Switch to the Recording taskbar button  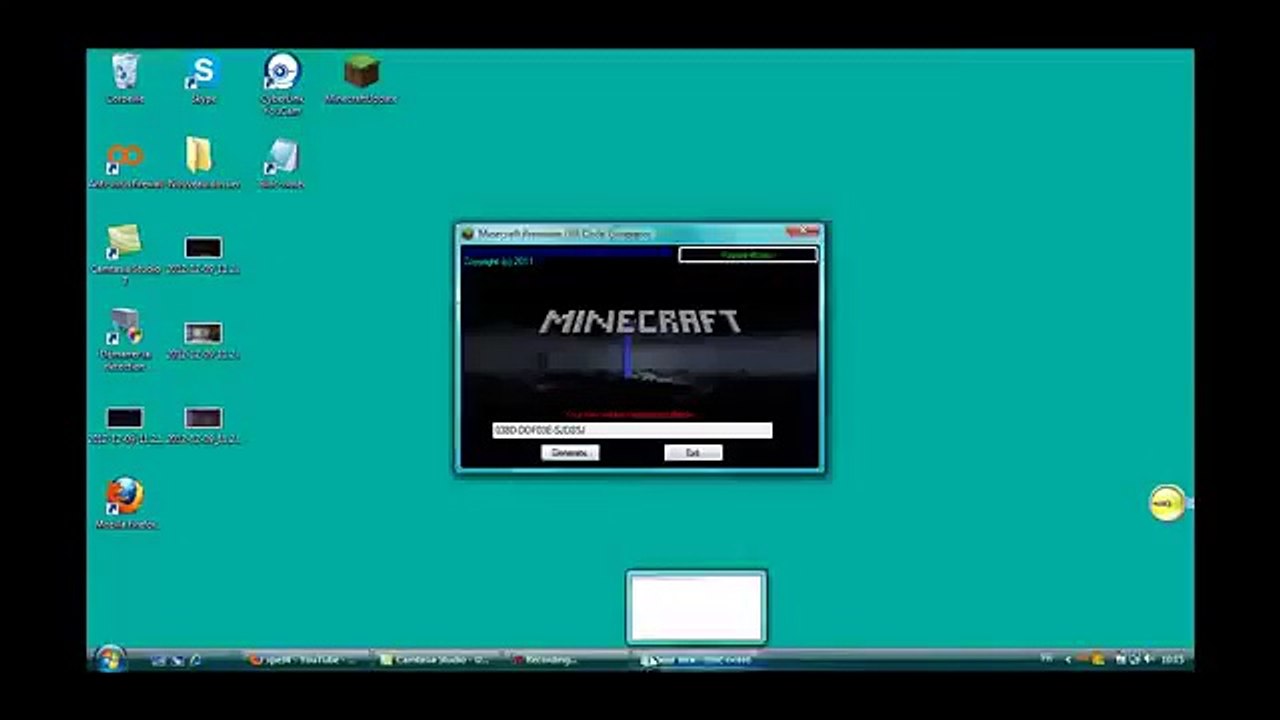click(x=568, y=660)
